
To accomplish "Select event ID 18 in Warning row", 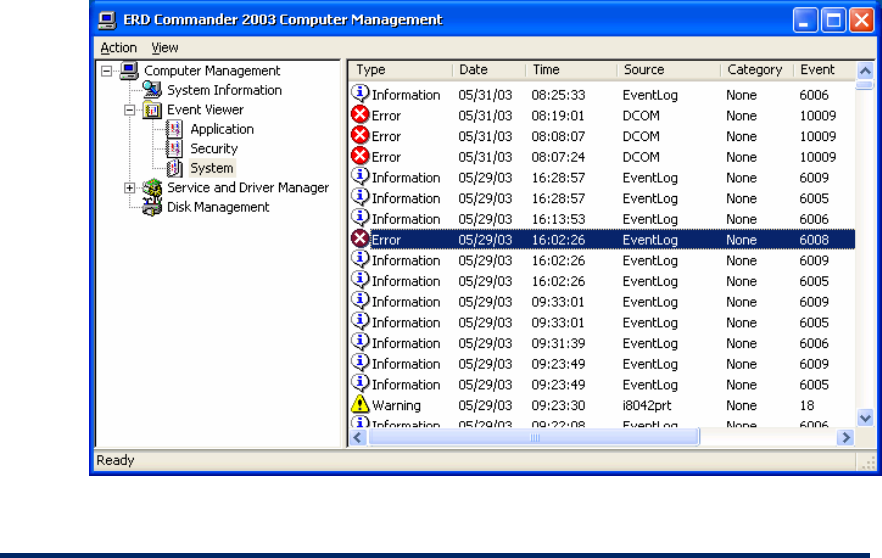I will (x=807, y=406).
